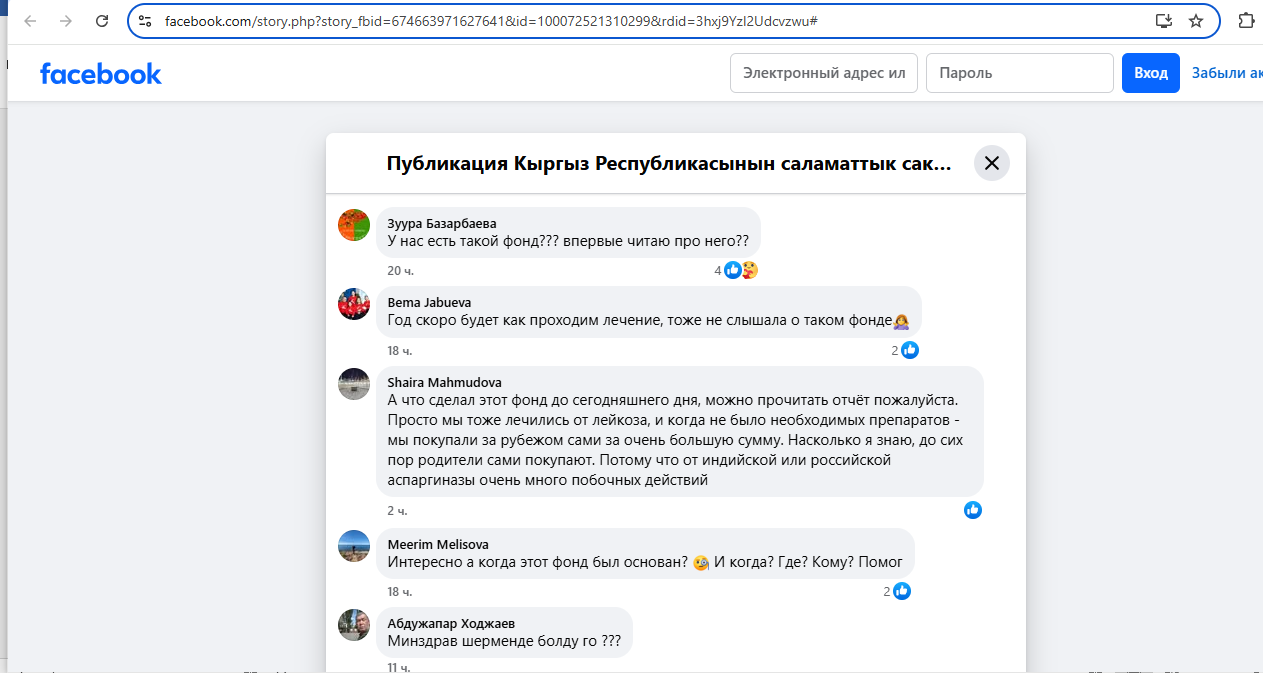The width and height of the screenshot is (1263, 673).
Task: Click like icon under Shaira Mahmudova's comment
Action: pos(973,510)
